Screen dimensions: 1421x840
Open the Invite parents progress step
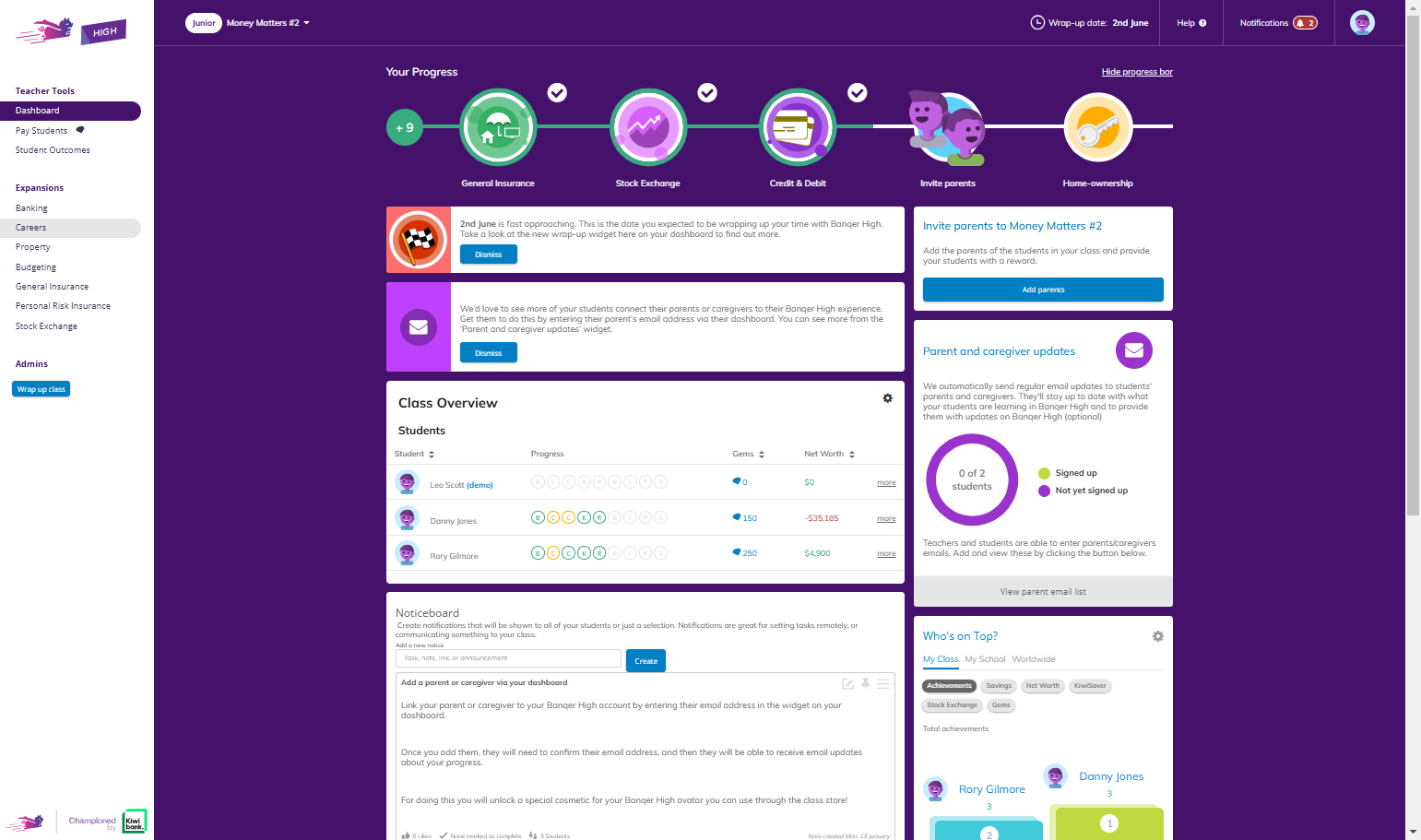[947, 127]
